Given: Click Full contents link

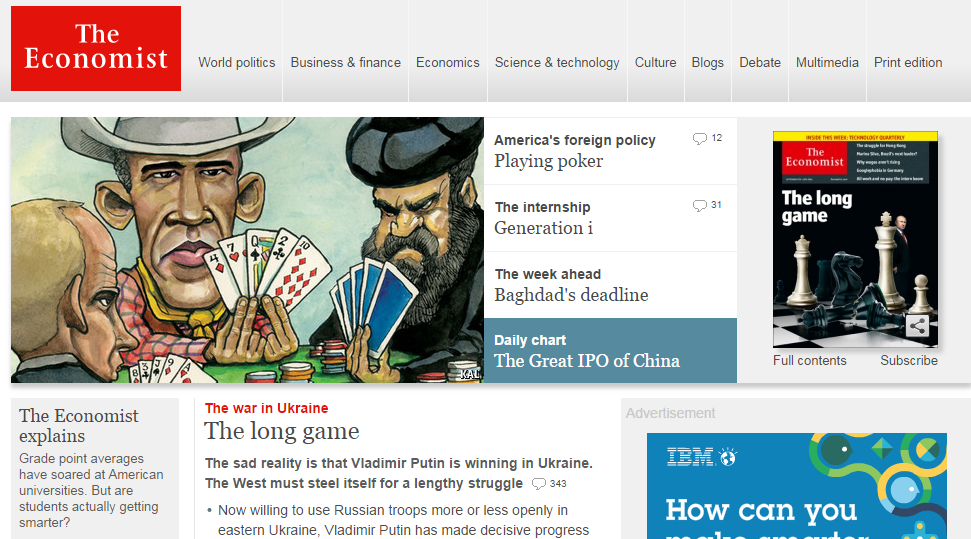Looking at the screenshot, I should click(x=809, y=361).
